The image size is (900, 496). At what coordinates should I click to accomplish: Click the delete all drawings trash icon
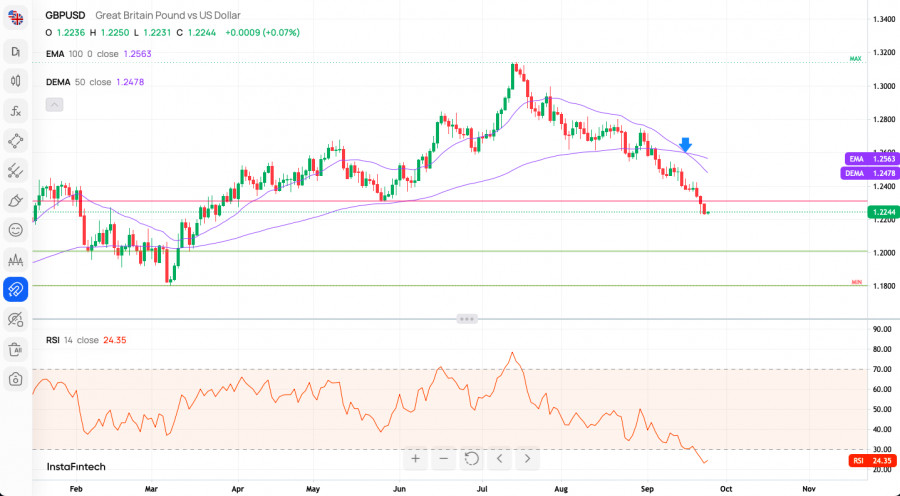[x=15, y=349]
